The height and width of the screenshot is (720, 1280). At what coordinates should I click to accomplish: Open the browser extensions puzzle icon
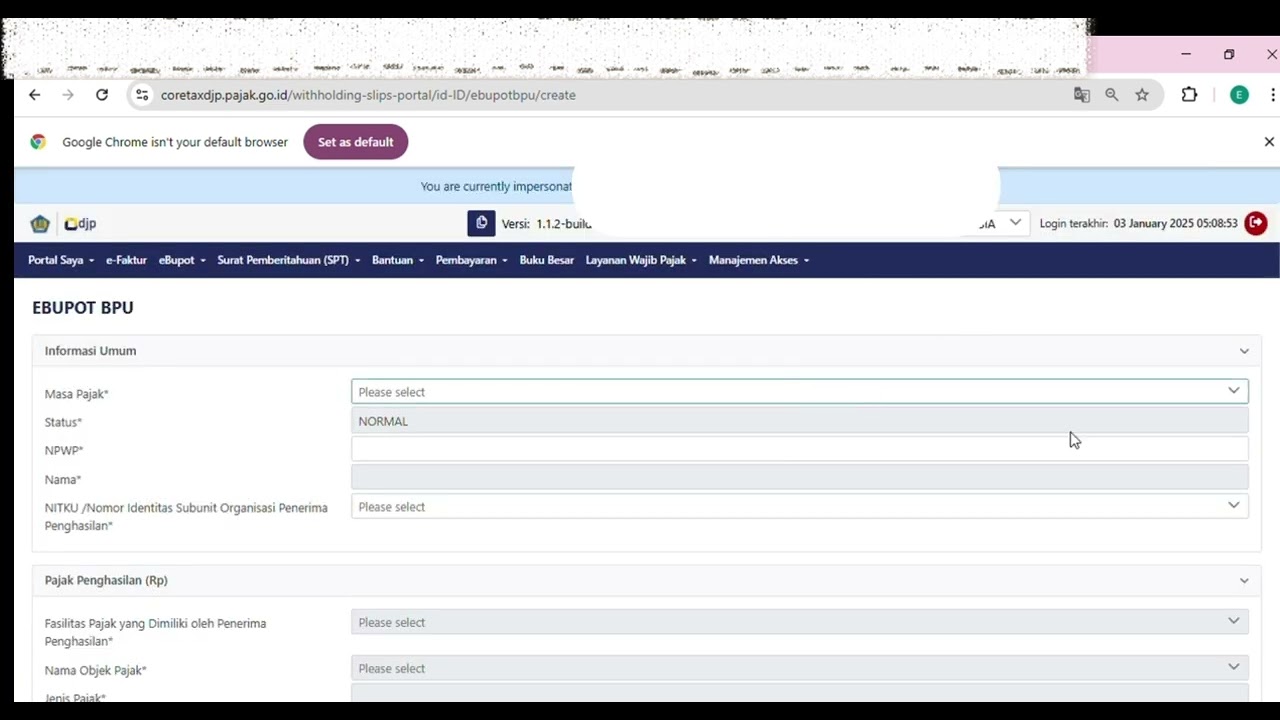click(1189, 95)
